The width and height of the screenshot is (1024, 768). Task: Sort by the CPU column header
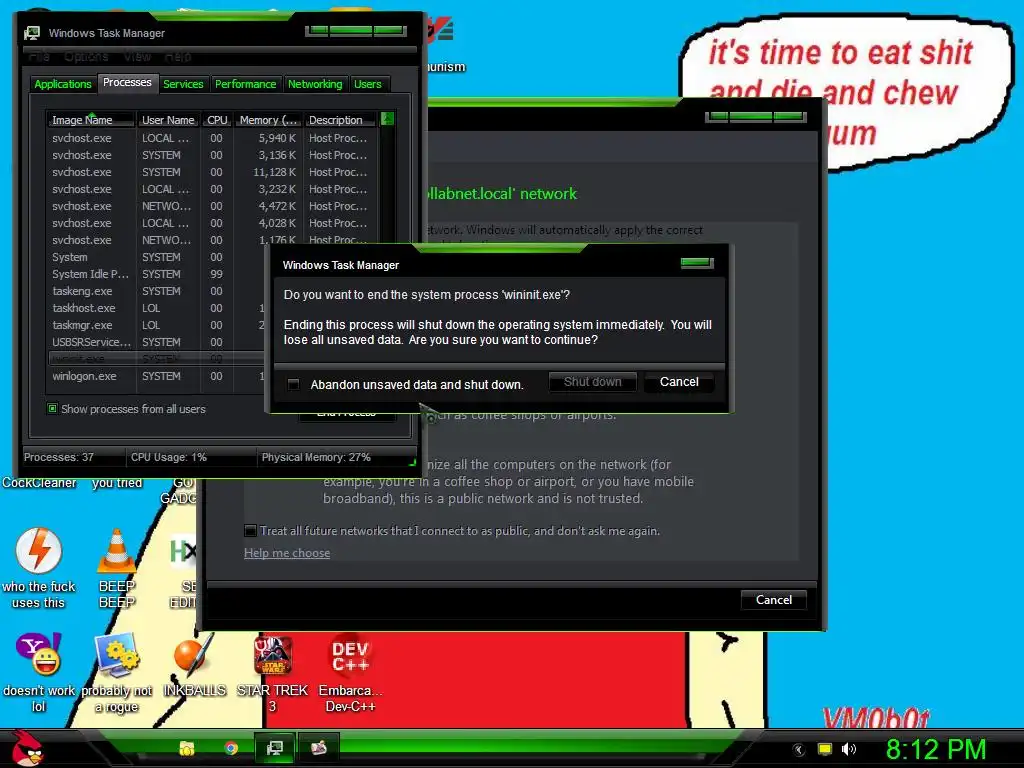point(217,120)
